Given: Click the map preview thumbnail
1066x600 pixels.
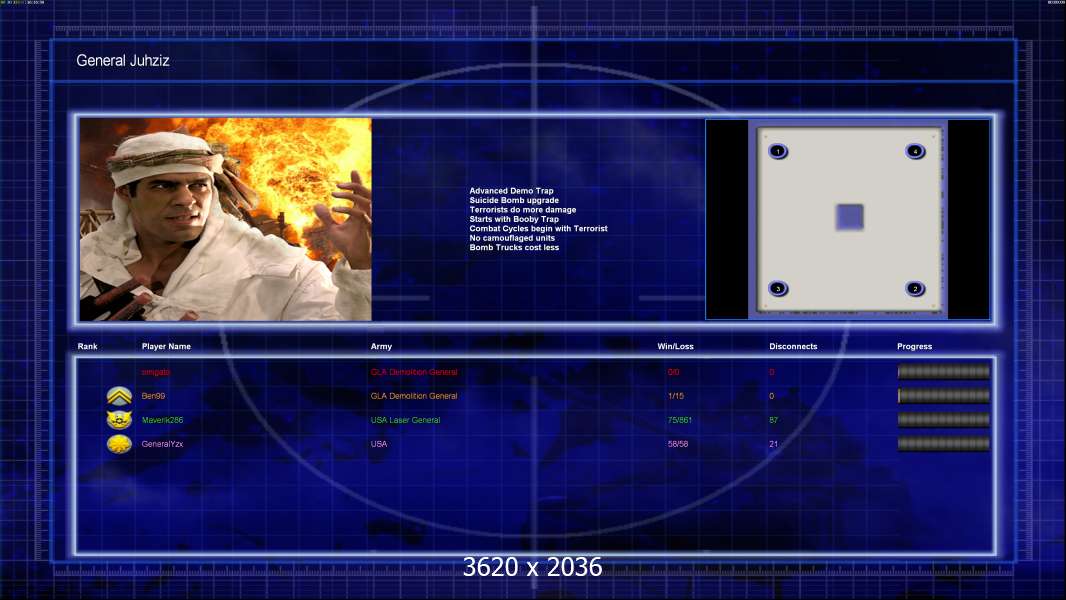Looking at the screenshot, I should click(848, 219).
